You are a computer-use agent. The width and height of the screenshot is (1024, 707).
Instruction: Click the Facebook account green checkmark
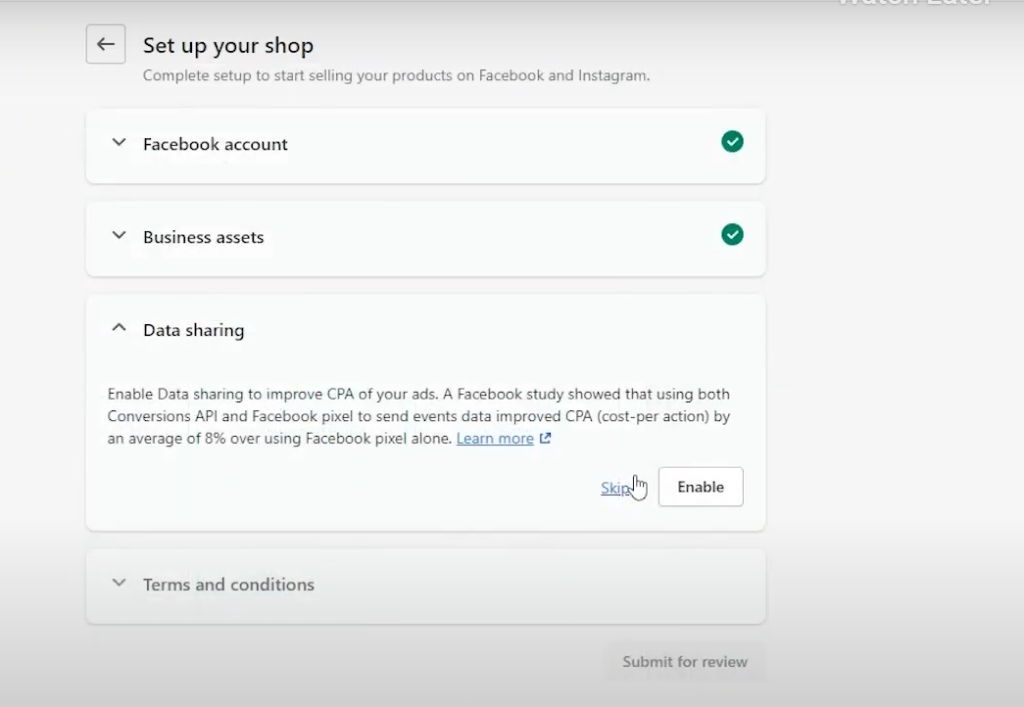pos(732,142)
